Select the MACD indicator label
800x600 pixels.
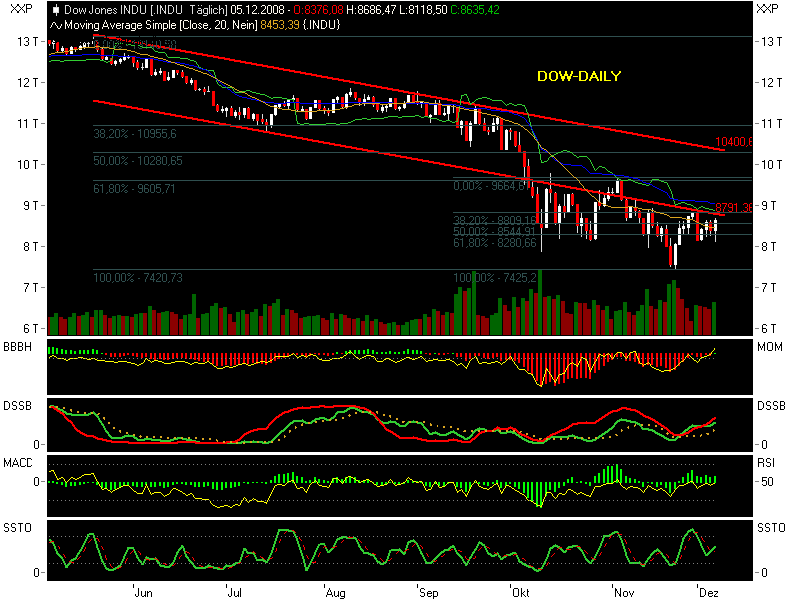(x=17, y=463)
